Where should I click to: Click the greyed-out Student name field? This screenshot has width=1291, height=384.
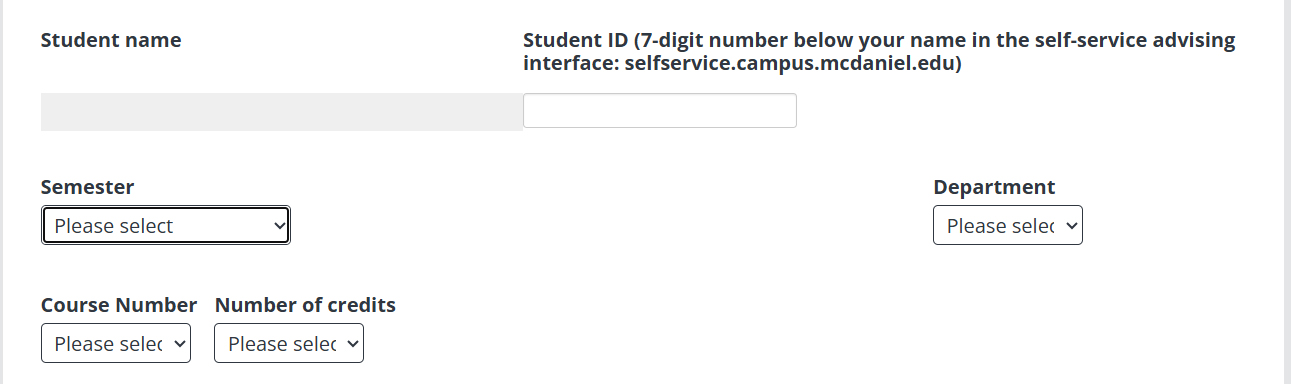pos(282,112)
